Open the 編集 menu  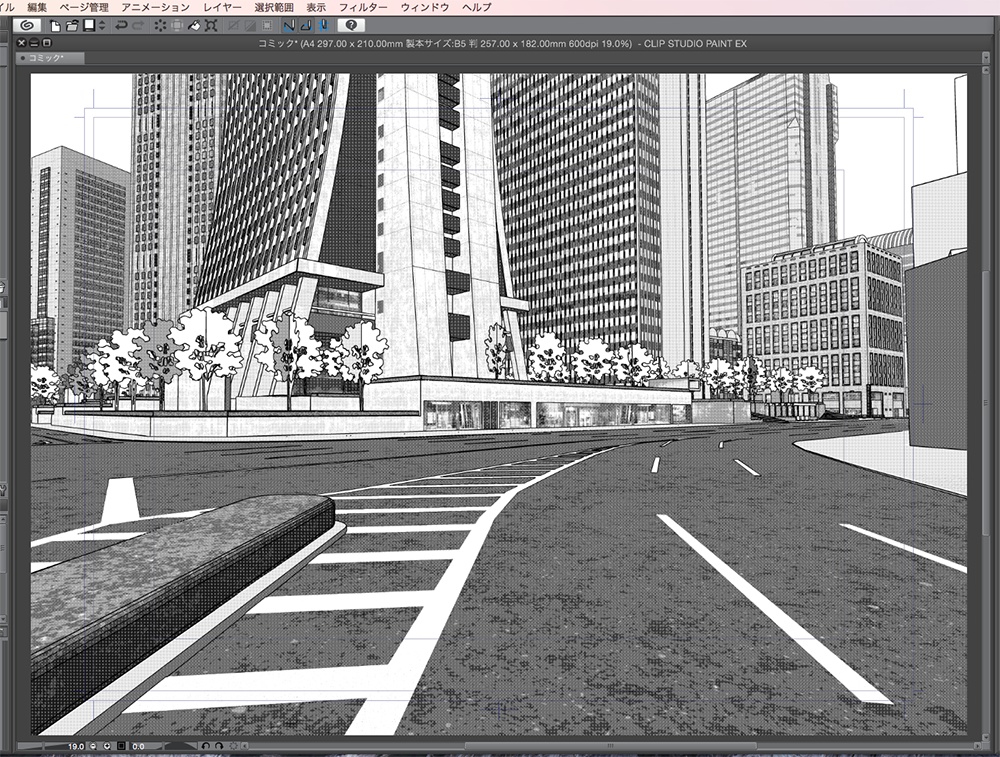pos(37,7)
